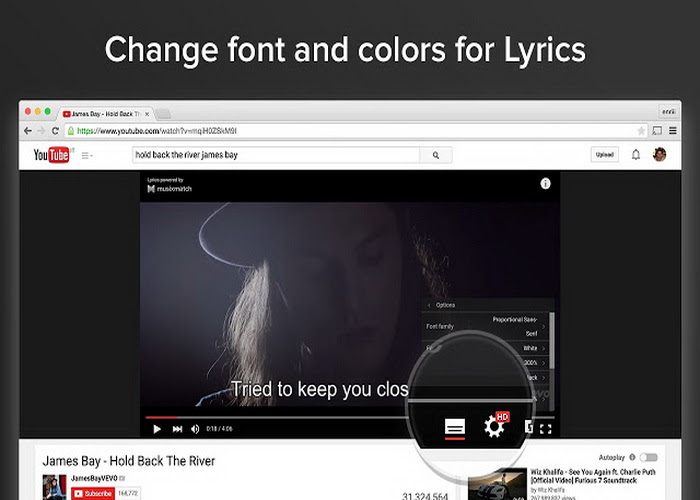The width and height of the screenshot is (700, 500).
Task: Open the Font family option
Action: coord(486,326)
